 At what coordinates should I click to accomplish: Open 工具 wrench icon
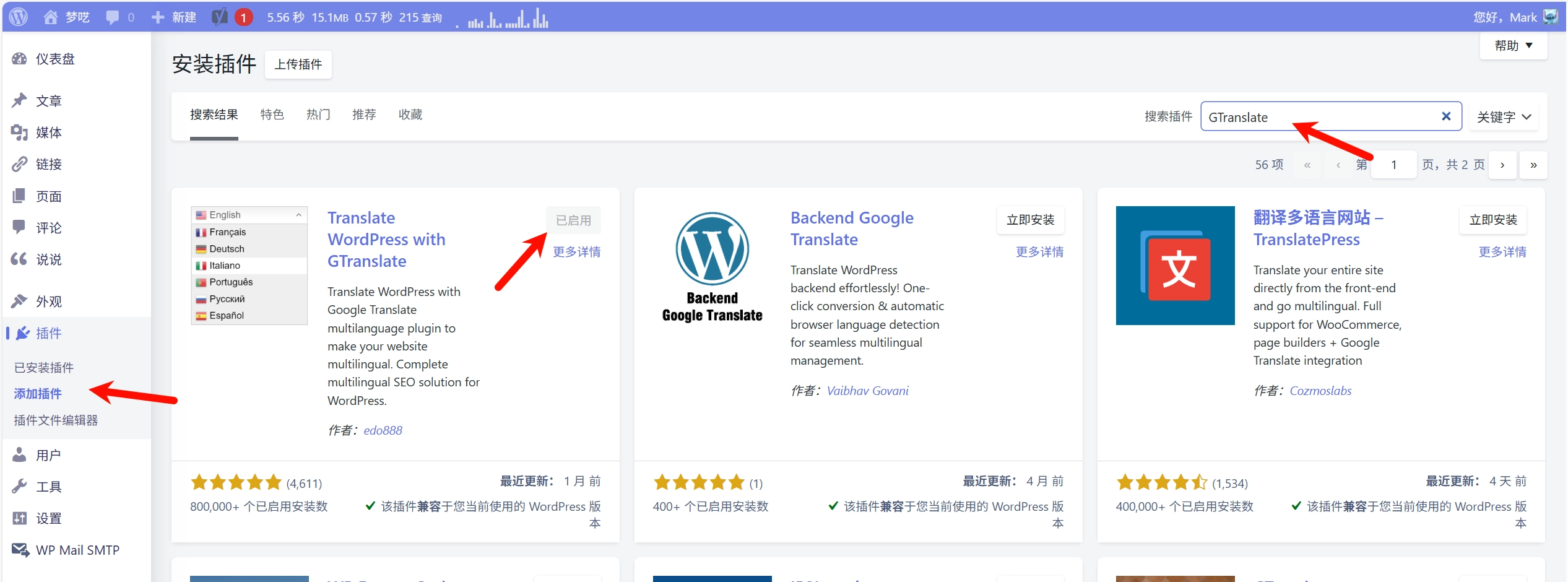pos(19,487)
